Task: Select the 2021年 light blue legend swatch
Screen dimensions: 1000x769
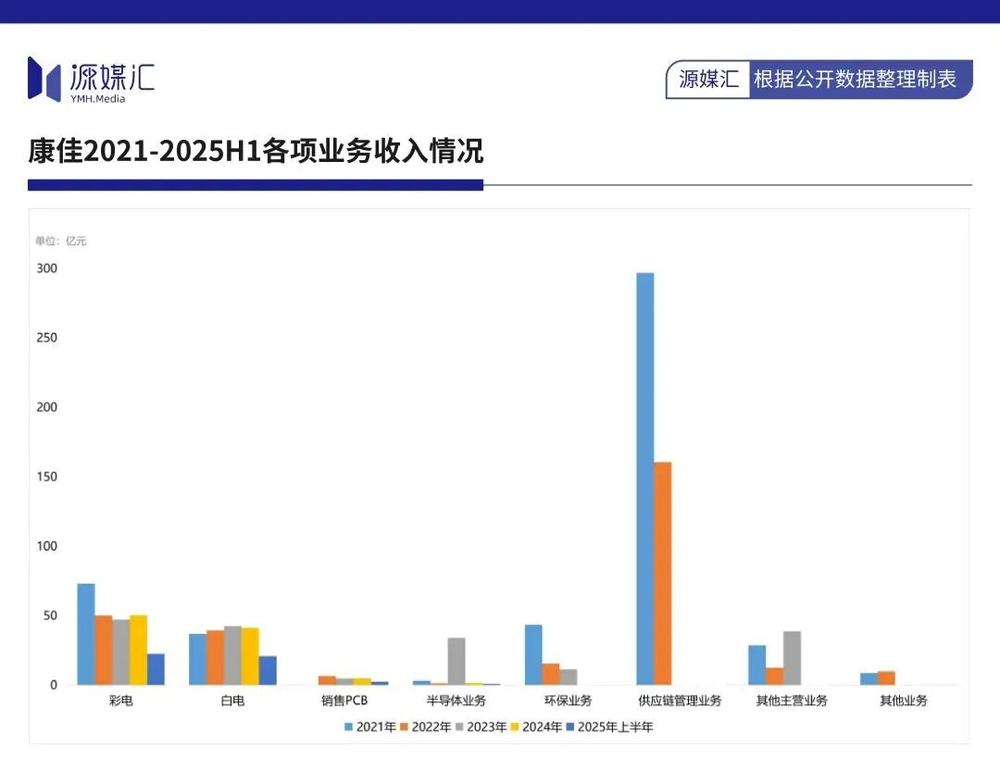Action: click(349, 727)
